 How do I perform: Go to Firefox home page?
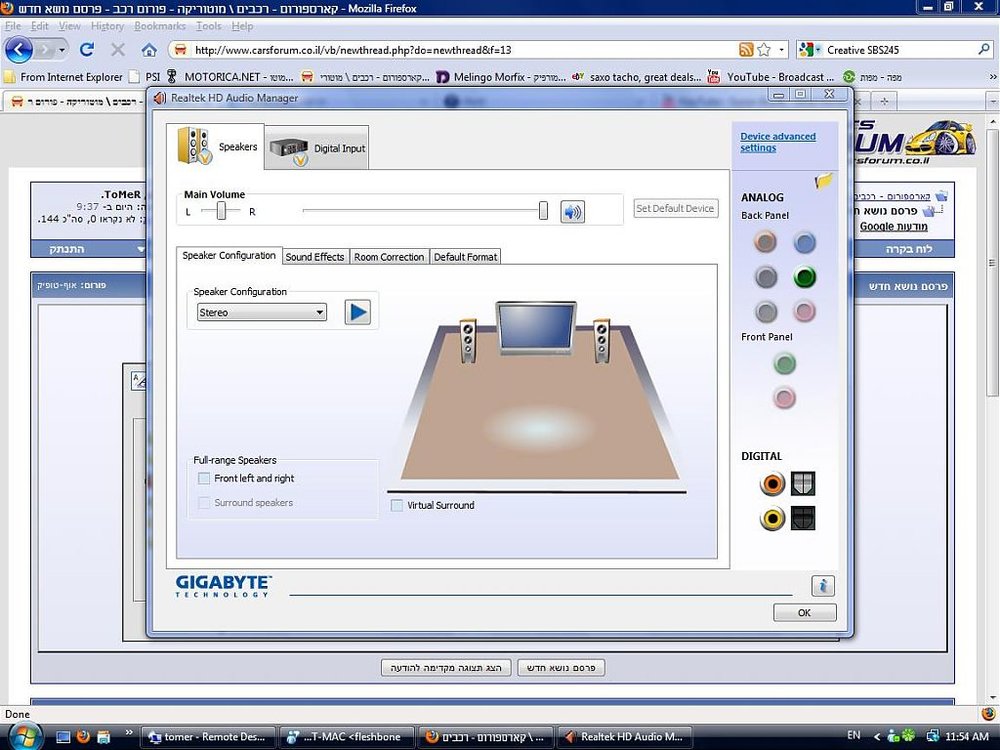coord(149,50)
